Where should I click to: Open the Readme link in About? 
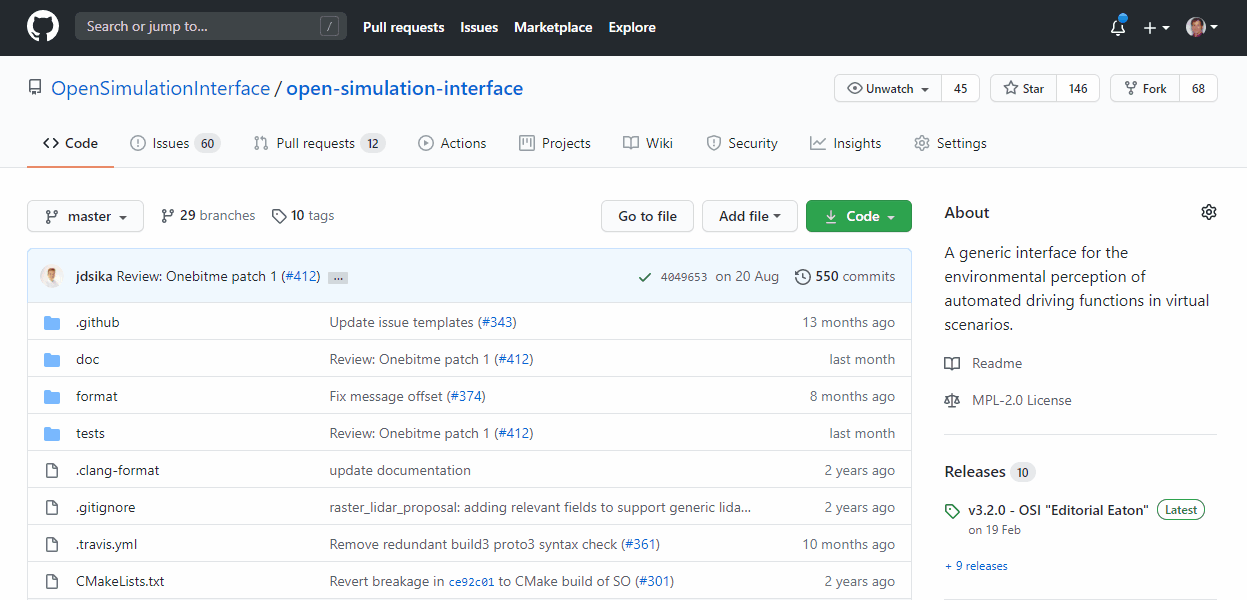(x=983, y=363)
